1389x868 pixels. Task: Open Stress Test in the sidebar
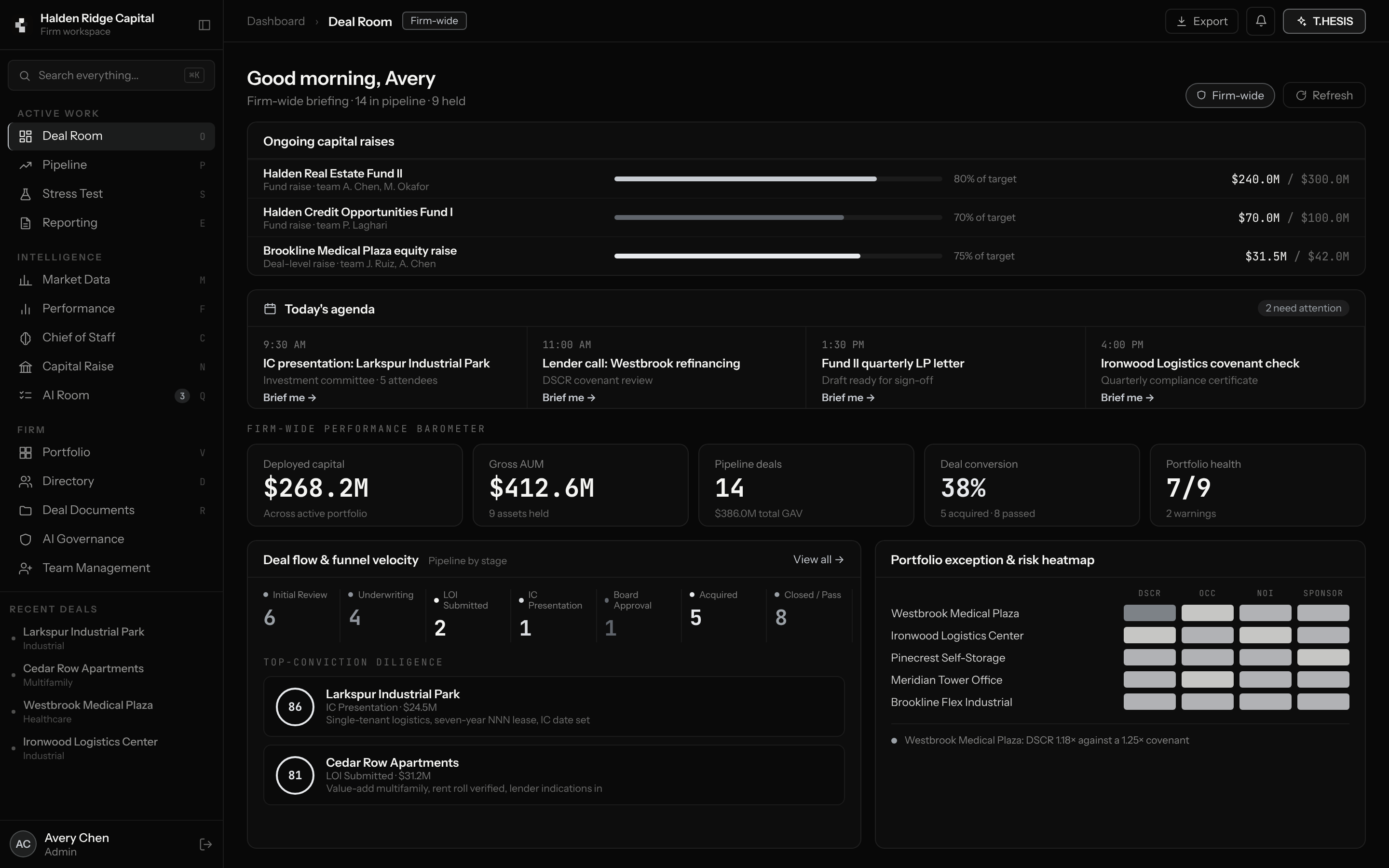(111, 194)
